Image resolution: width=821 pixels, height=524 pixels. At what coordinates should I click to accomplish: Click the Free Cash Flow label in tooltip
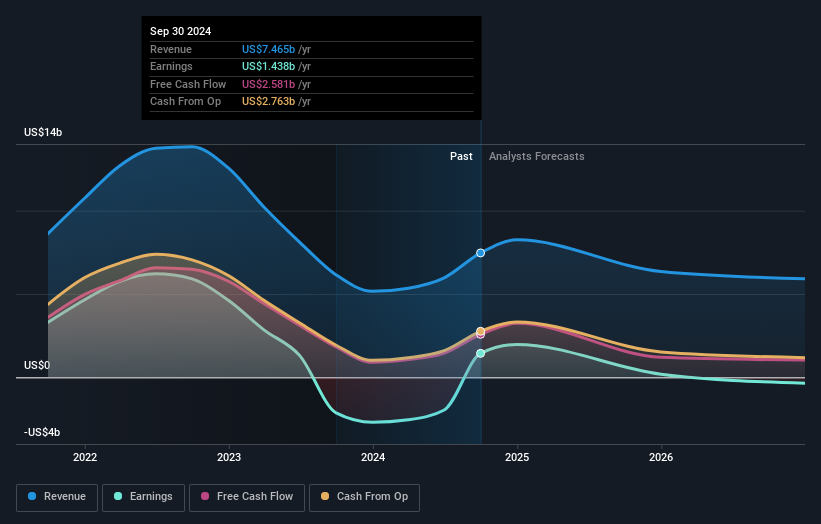point(188,84)
